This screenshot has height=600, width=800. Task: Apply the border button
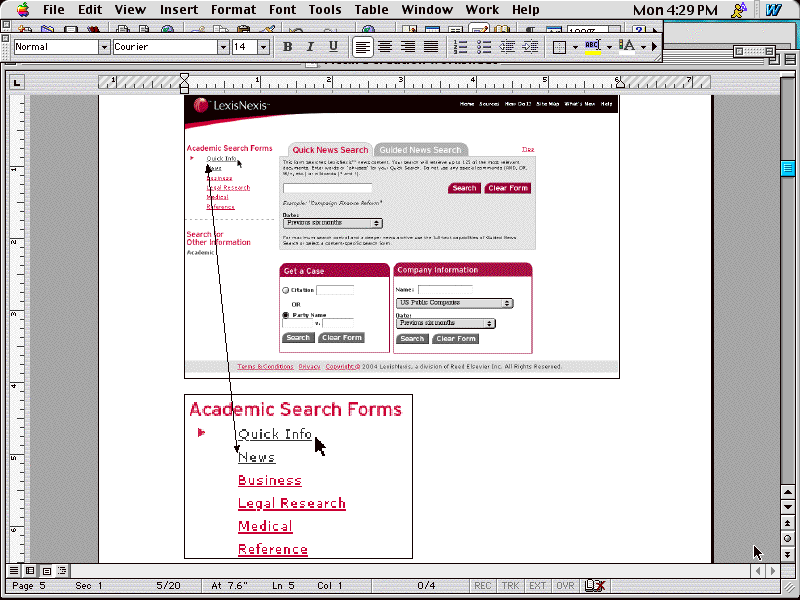pos(560,47)
